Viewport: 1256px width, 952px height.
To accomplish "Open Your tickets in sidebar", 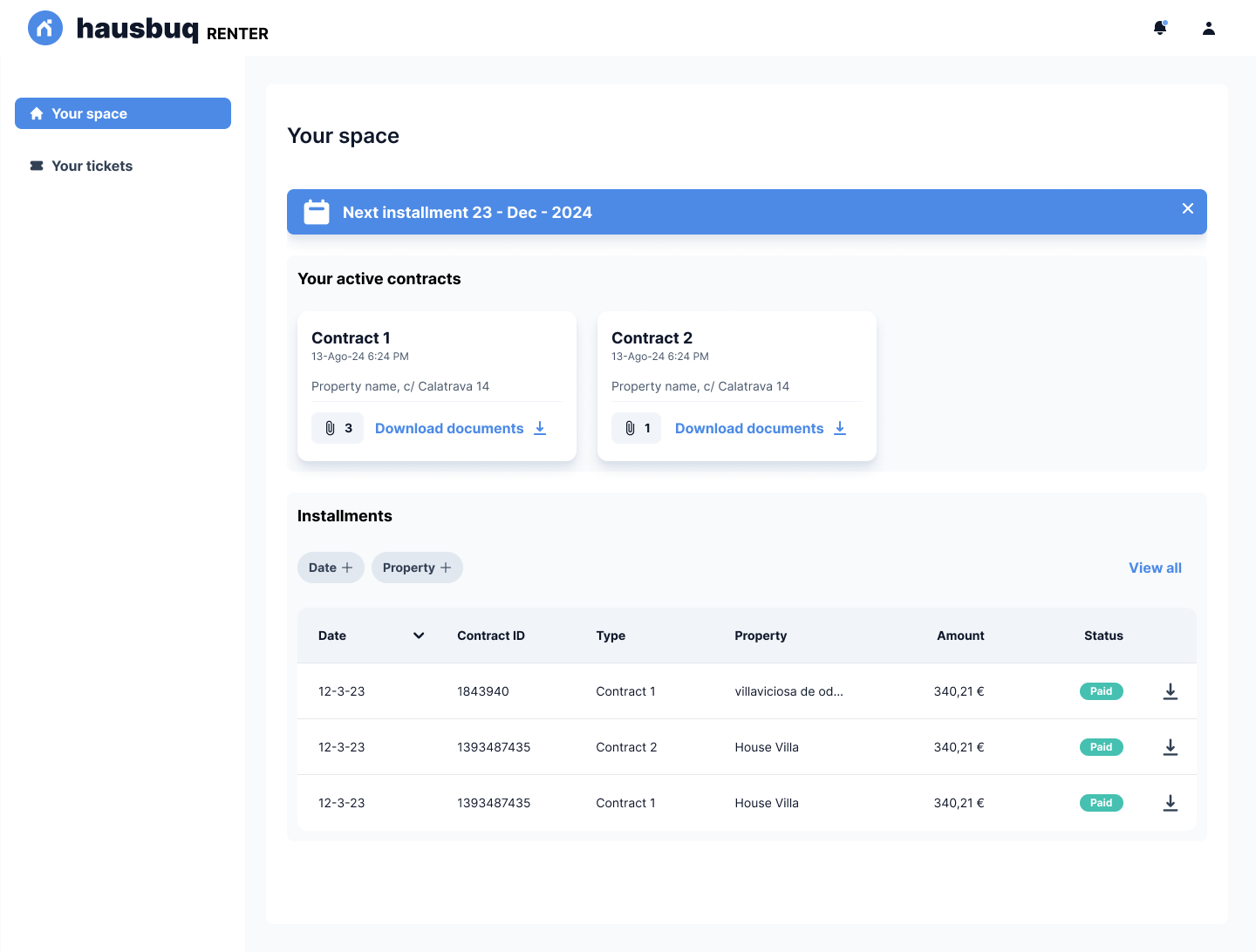I will [92, 166].
